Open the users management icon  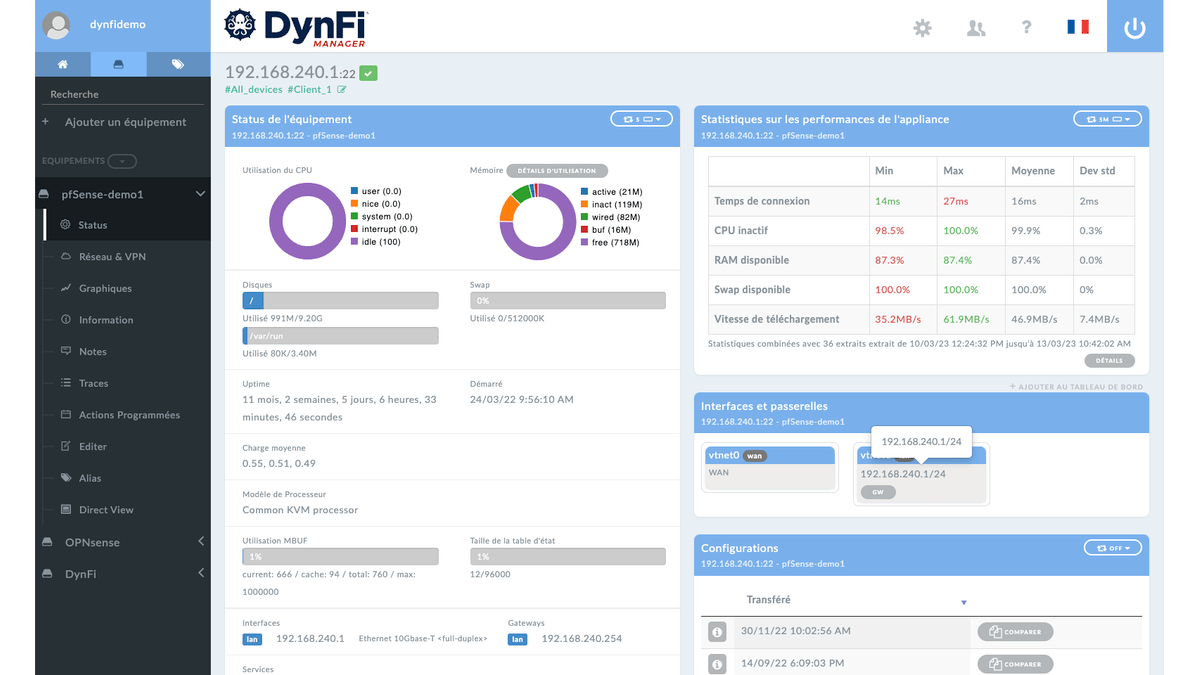(976, 28)
